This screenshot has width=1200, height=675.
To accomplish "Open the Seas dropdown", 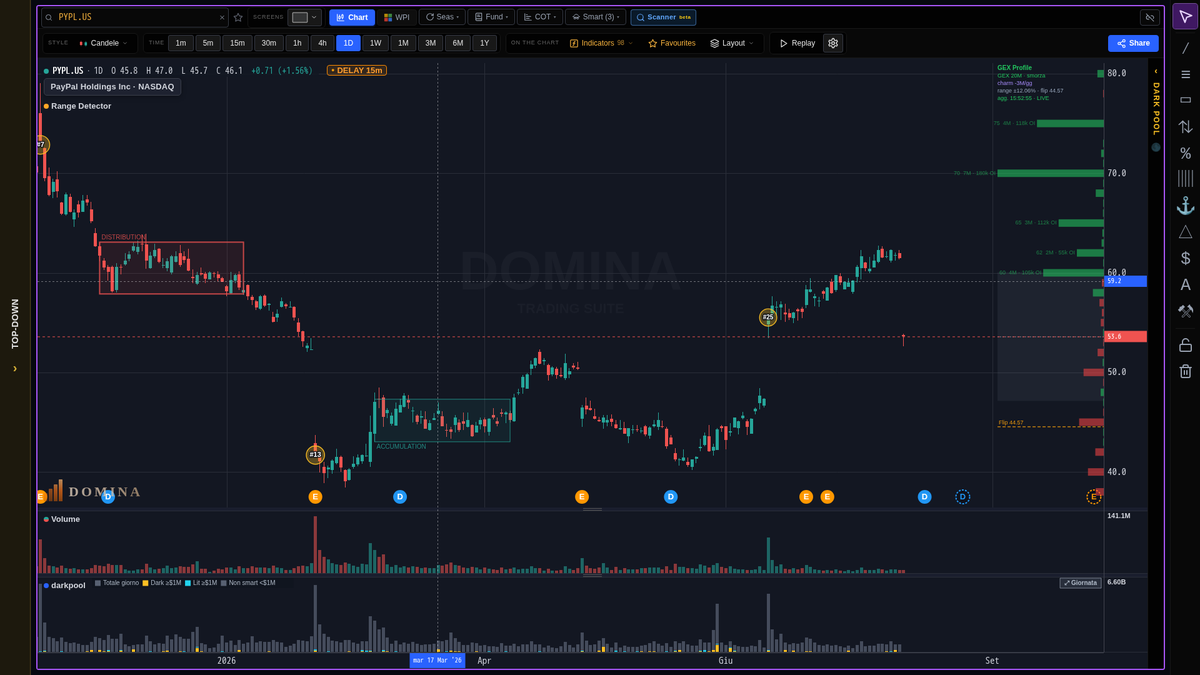I will [x=442, y=17].
